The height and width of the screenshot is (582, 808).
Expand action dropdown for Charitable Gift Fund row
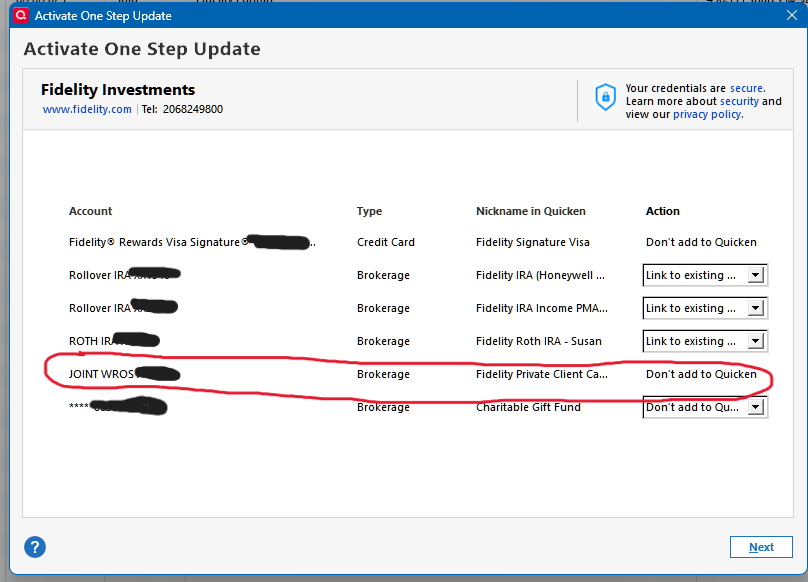click(x=755, y=407)
